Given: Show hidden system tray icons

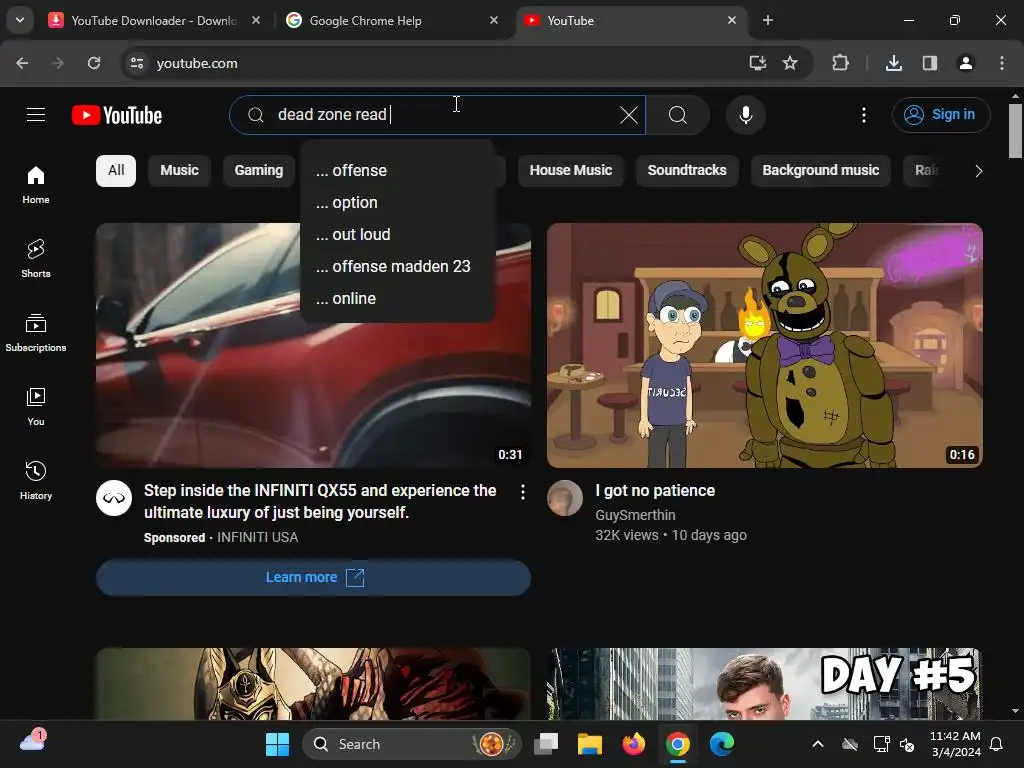Looking at the screenshot, I should click(x=818, y=744).
